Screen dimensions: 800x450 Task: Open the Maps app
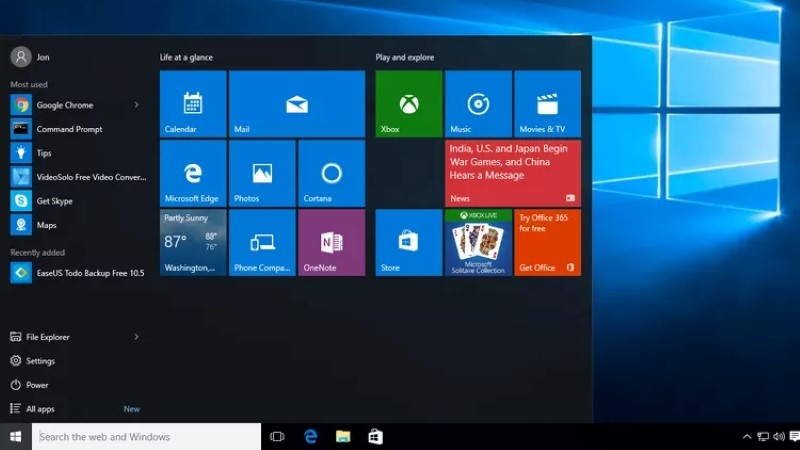[x=77, y=225]
